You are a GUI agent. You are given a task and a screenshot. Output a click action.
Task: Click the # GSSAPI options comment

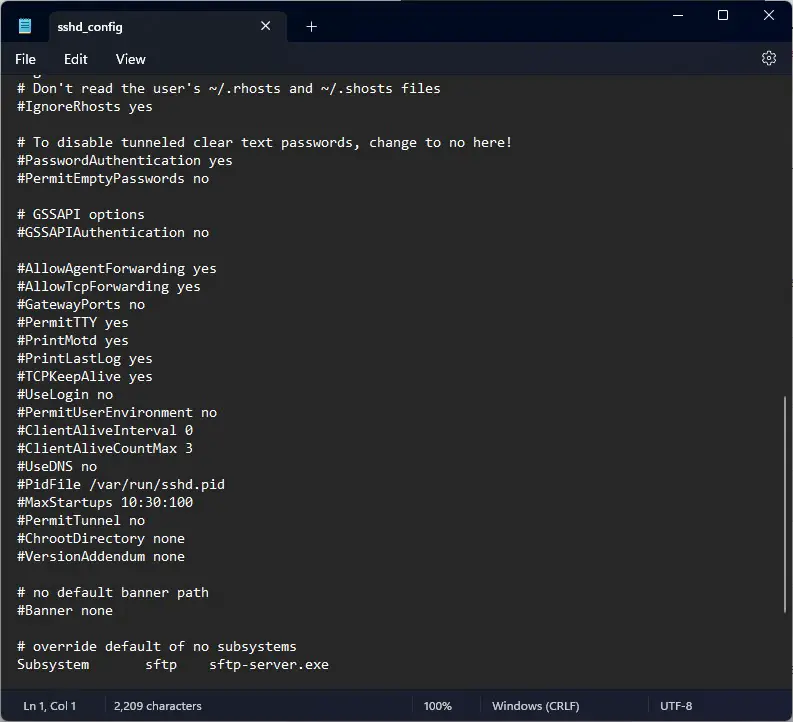tap(80, 215)
